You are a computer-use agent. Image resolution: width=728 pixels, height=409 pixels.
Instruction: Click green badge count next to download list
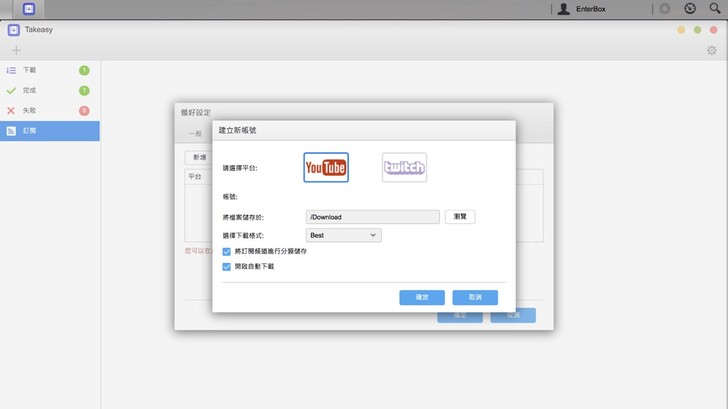84,70
